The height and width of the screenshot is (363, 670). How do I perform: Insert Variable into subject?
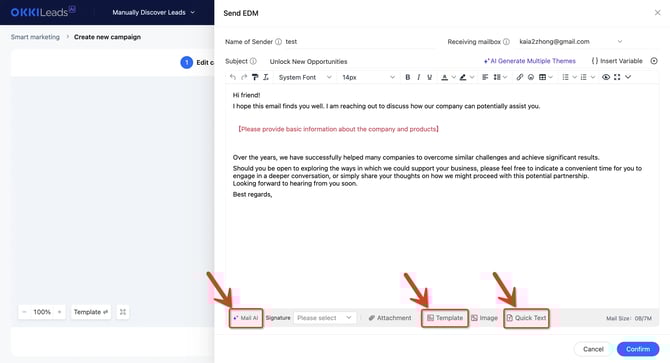(617, 61)
